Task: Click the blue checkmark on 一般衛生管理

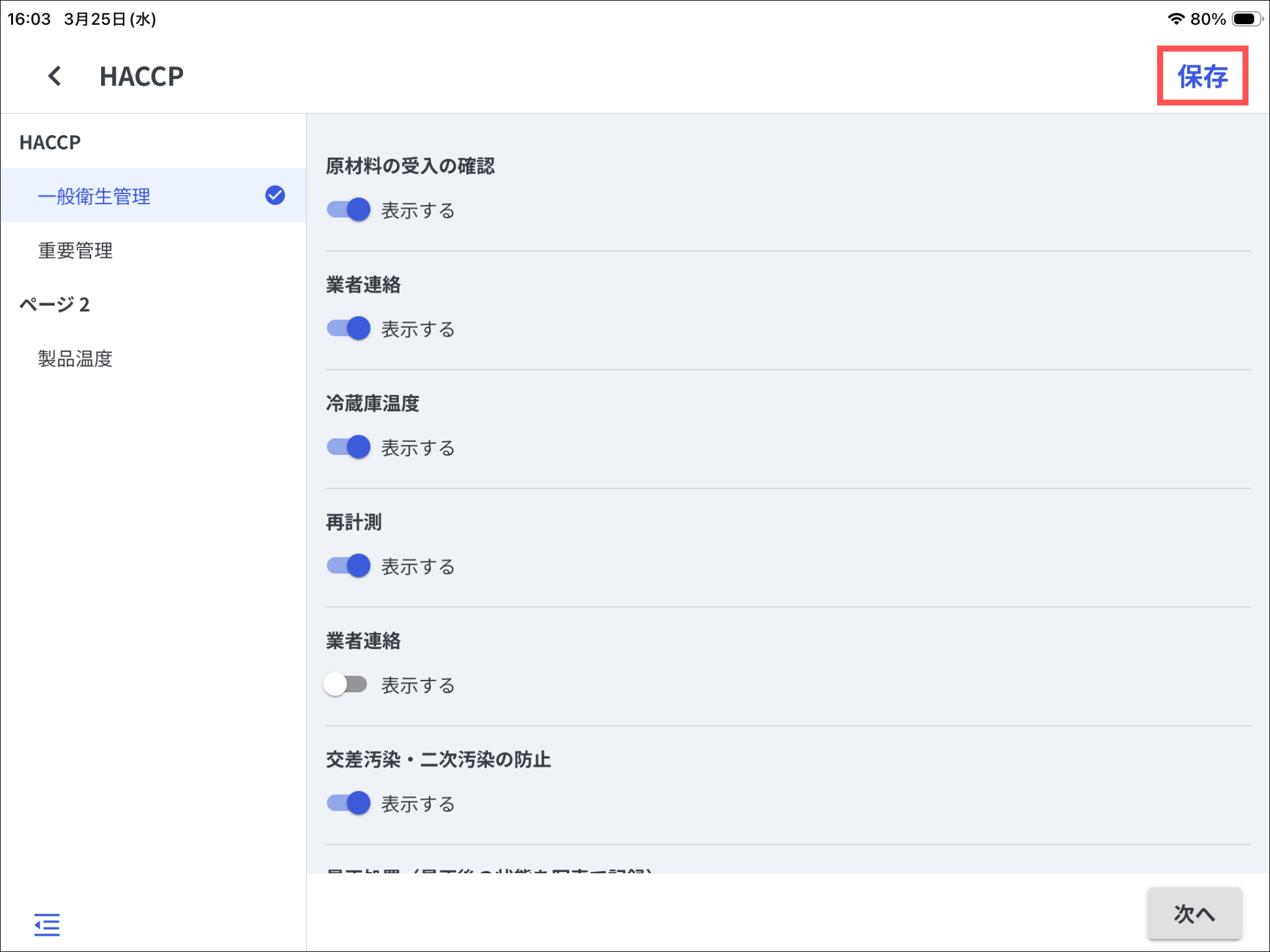Action: point(275,195)
